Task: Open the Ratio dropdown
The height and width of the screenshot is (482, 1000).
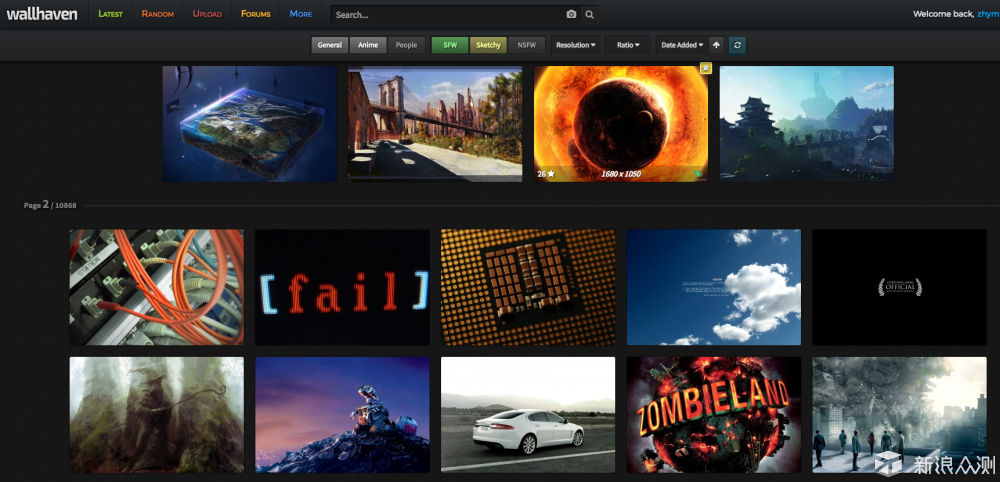Action: (628, 45)
